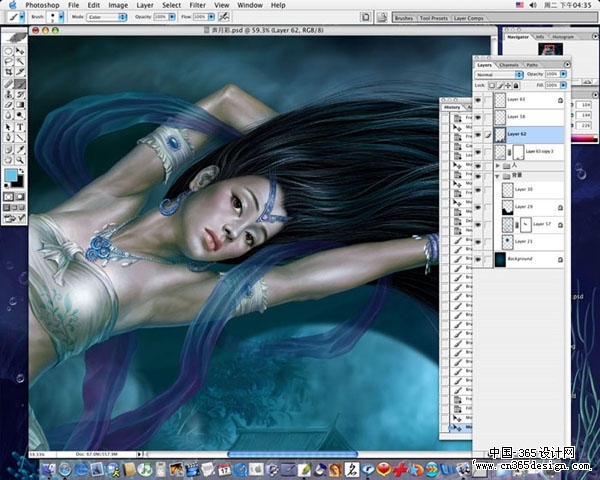Open the Tool Presets tab in palette well
This screenshot has width=600, height=480.
[434, 18]
